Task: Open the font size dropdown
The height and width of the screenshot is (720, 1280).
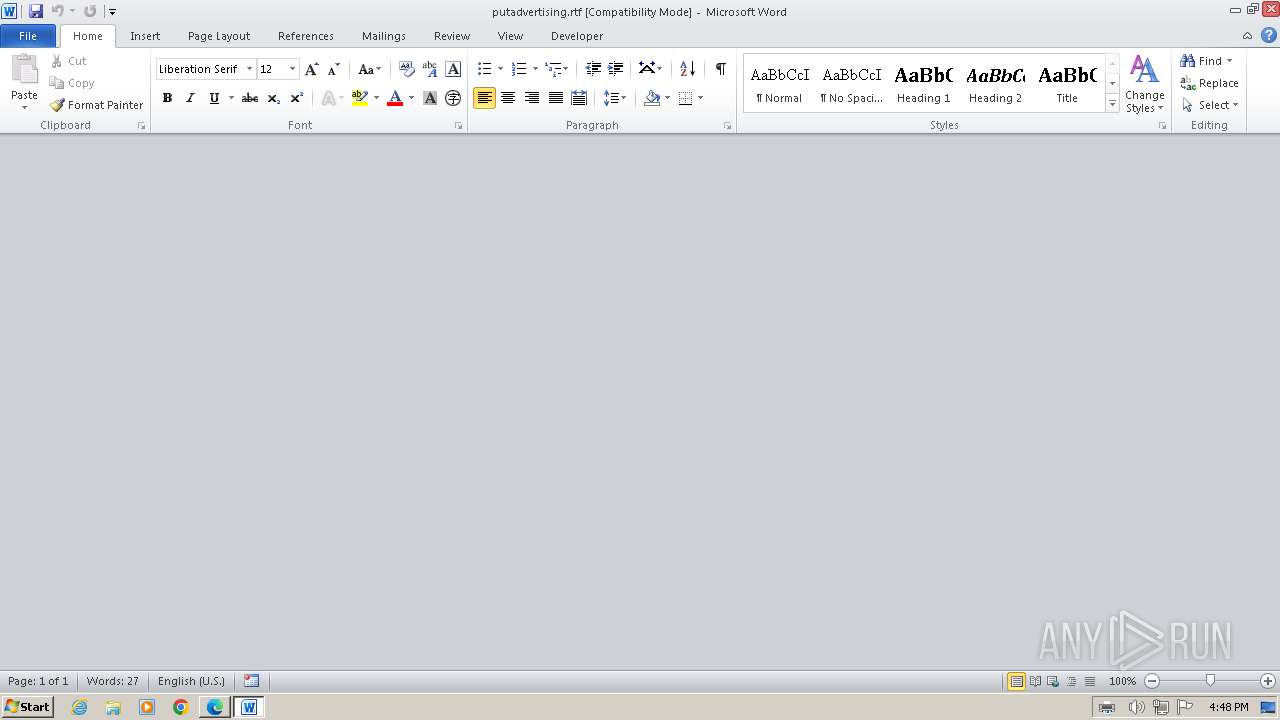Action: (x=292, y=69)
